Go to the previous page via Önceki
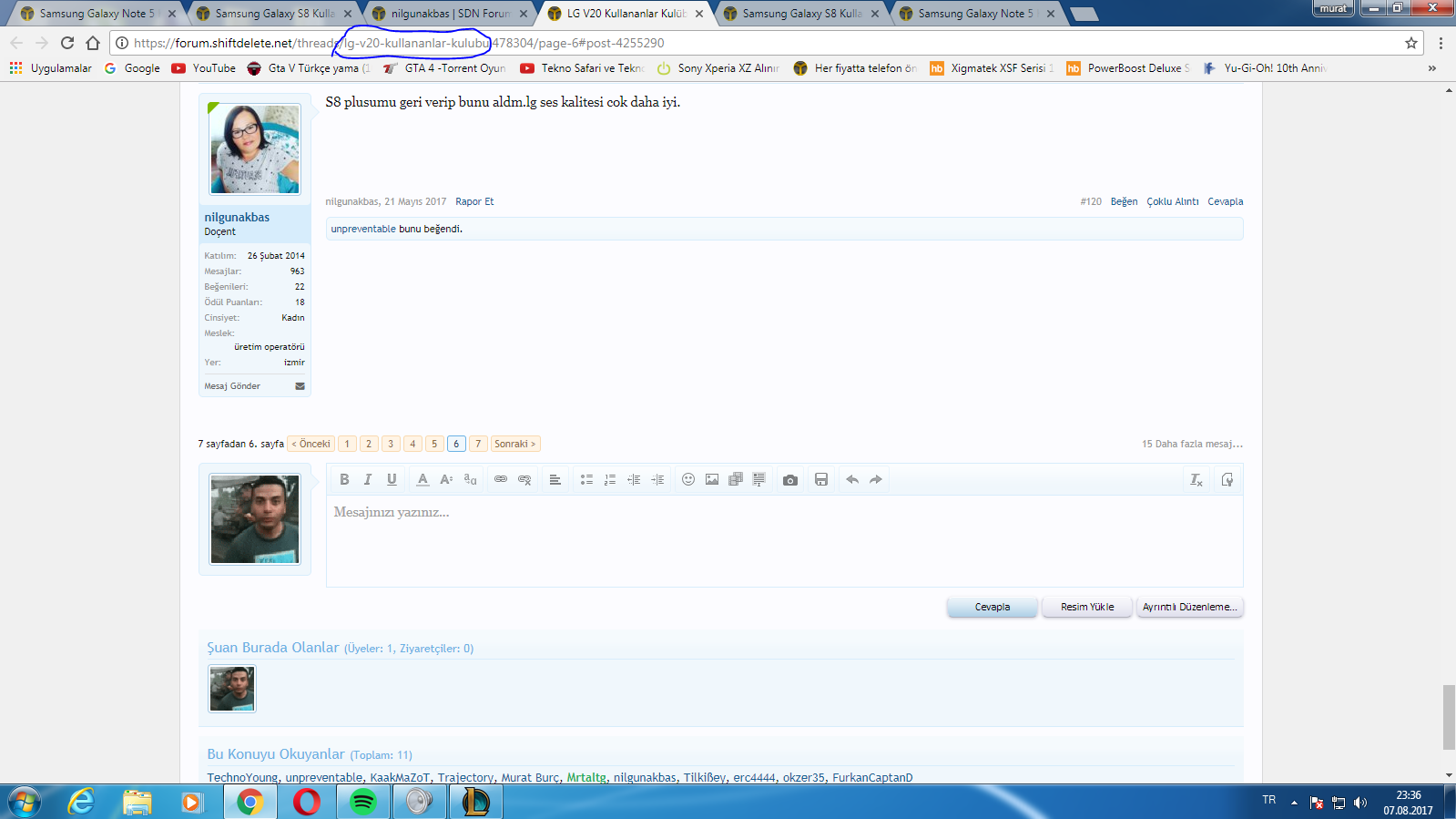 pos(311,444)
